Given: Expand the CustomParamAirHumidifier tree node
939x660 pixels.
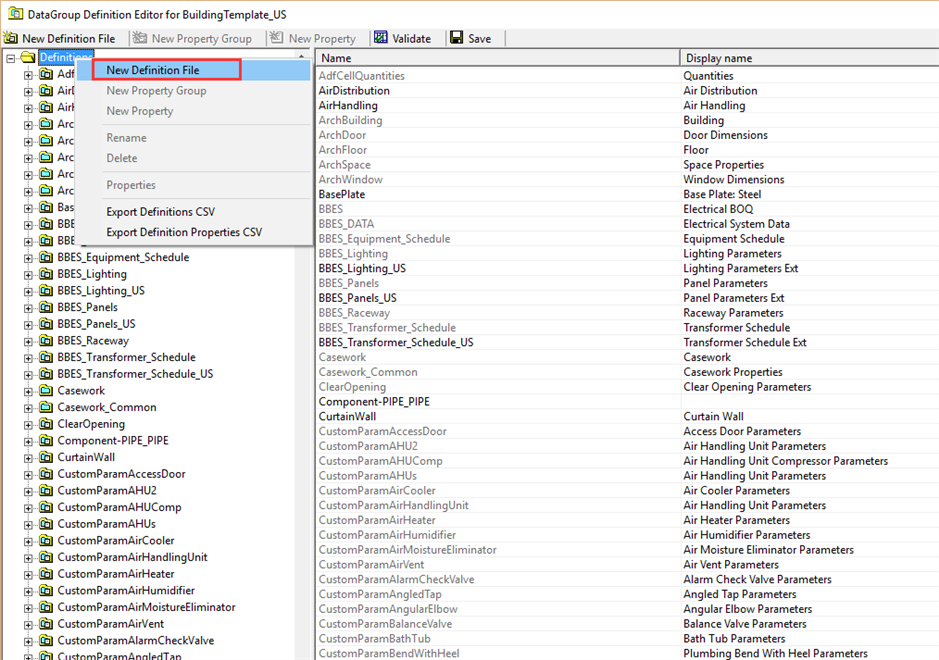Looking at the screenshot, I should [28, 592].
